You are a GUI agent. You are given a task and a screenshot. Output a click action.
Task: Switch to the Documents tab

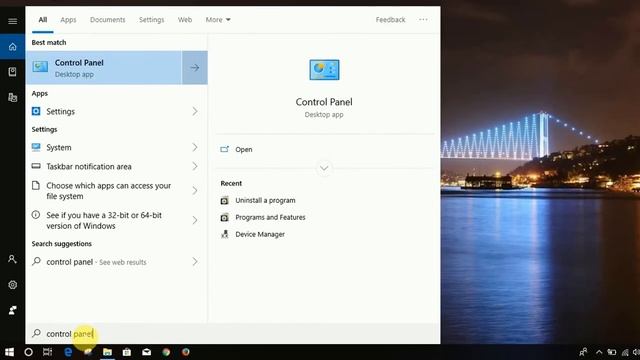(108, 20)
